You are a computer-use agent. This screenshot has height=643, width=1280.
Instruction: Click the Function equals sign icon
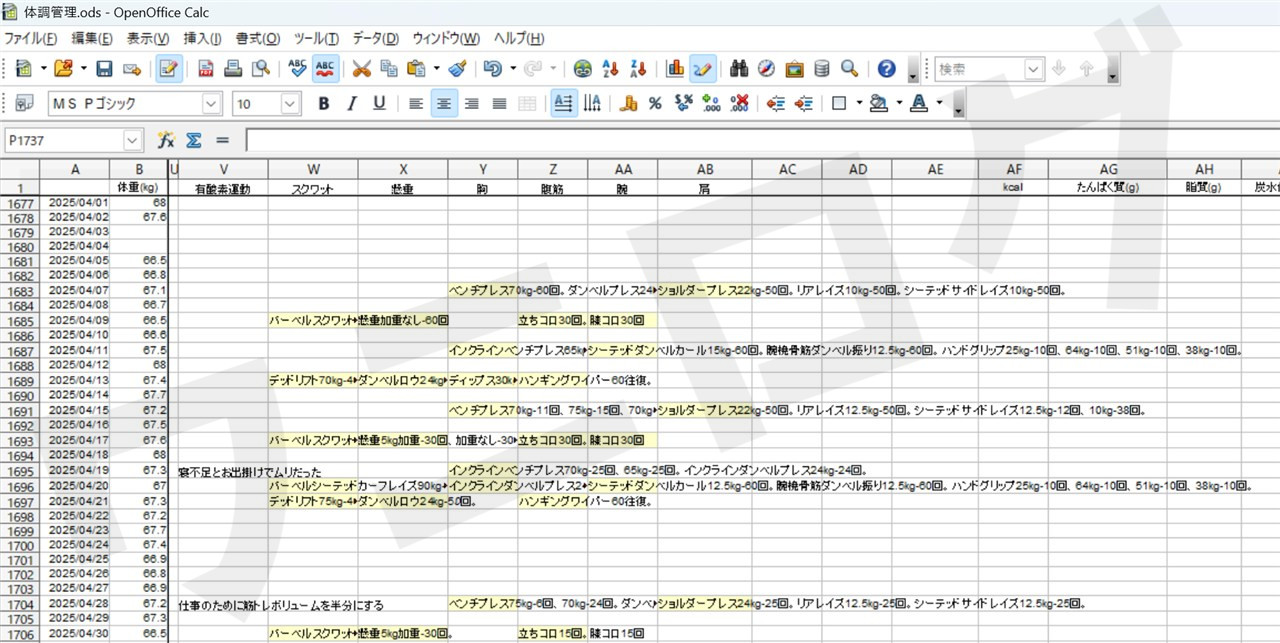point(222,141)
